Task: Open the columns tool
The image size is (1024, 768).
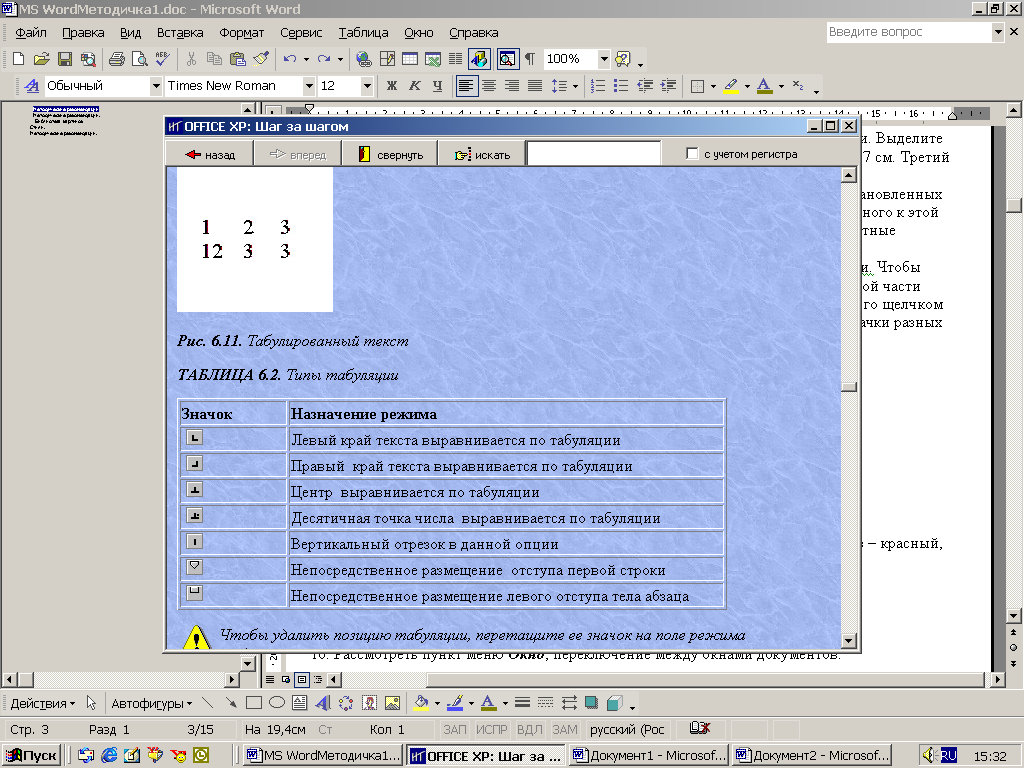Action: (455, 59)
